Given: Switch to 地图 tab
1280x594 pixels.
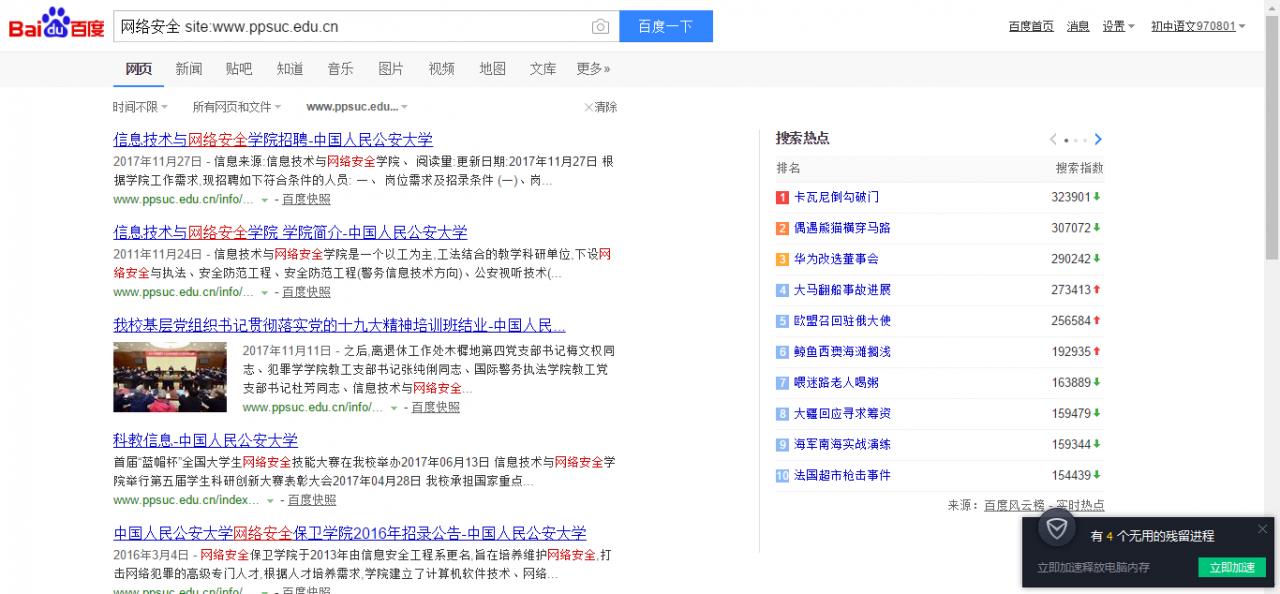Looking at the screenshot, I should click(x=493, y=69).
